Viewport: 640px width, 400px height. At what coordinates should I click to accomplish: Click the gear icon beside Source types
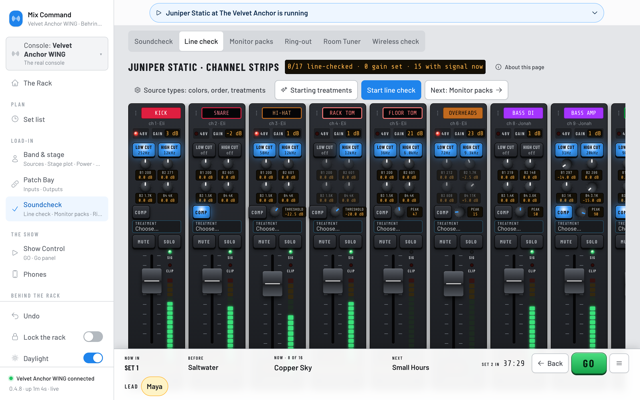(x=138, y=90)
